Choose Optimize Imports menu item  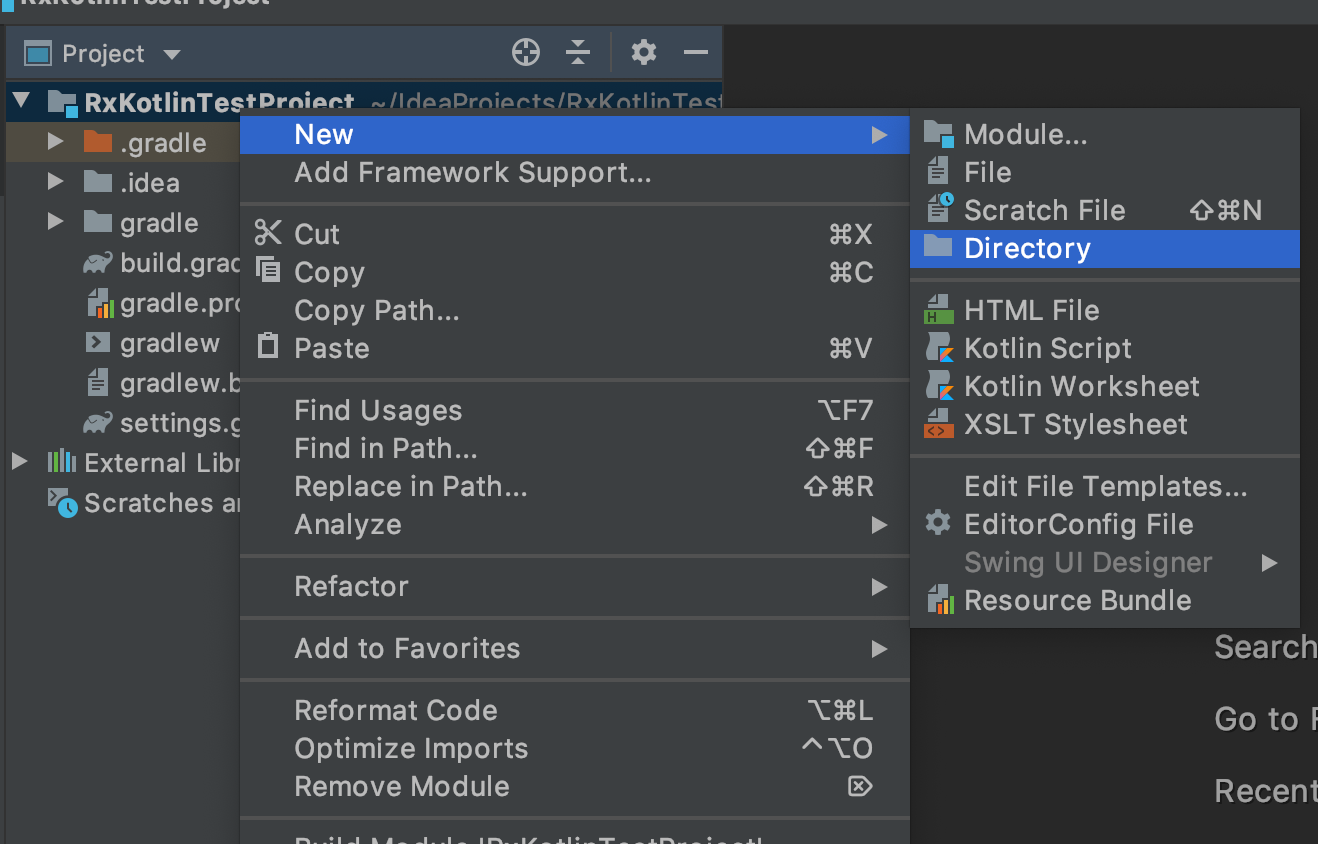pyautogui.click(x=574, y=748)
